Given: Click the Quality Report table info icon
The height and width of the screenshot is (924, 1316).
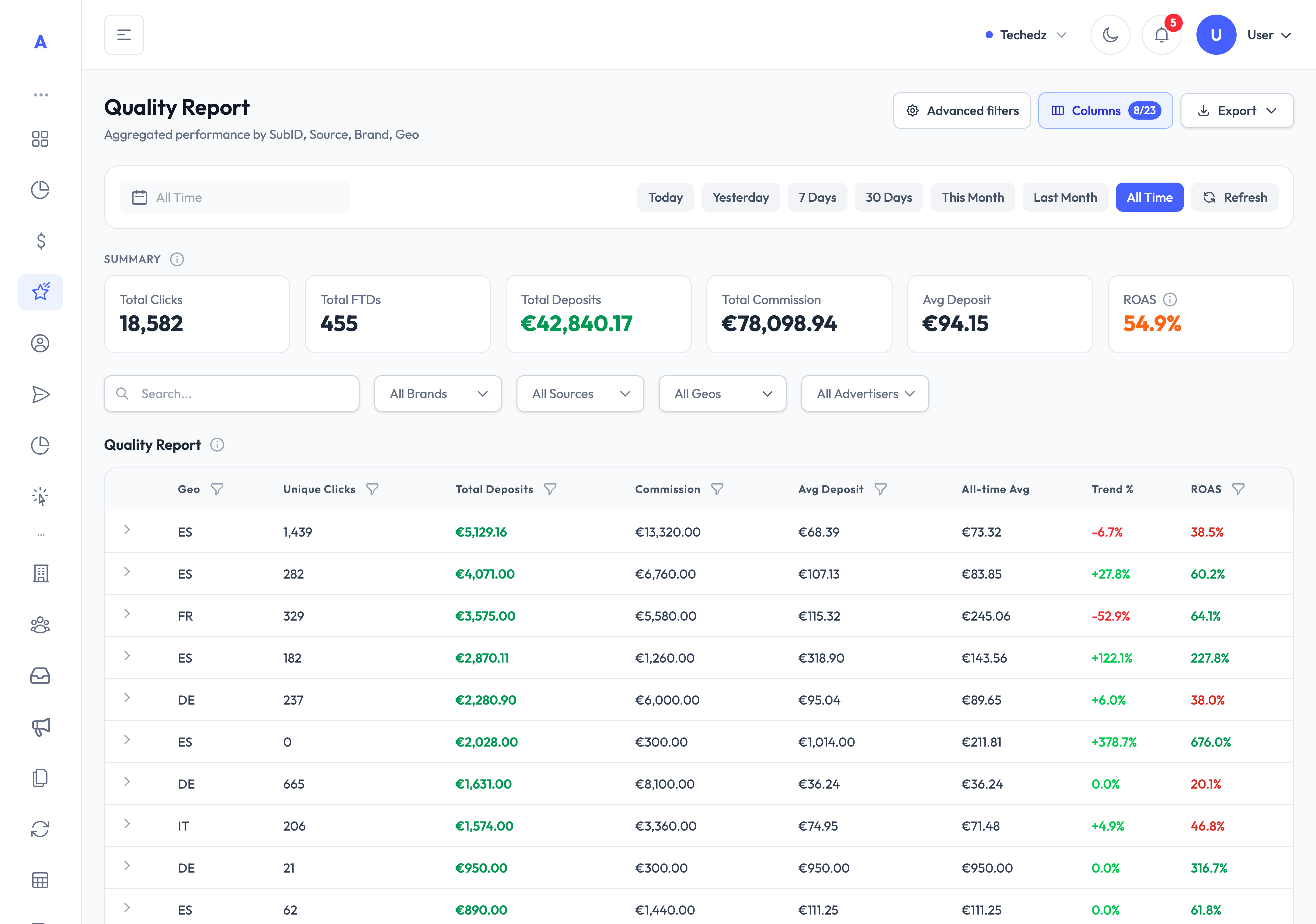Looking at the screenshot, I should pos(217,445).
